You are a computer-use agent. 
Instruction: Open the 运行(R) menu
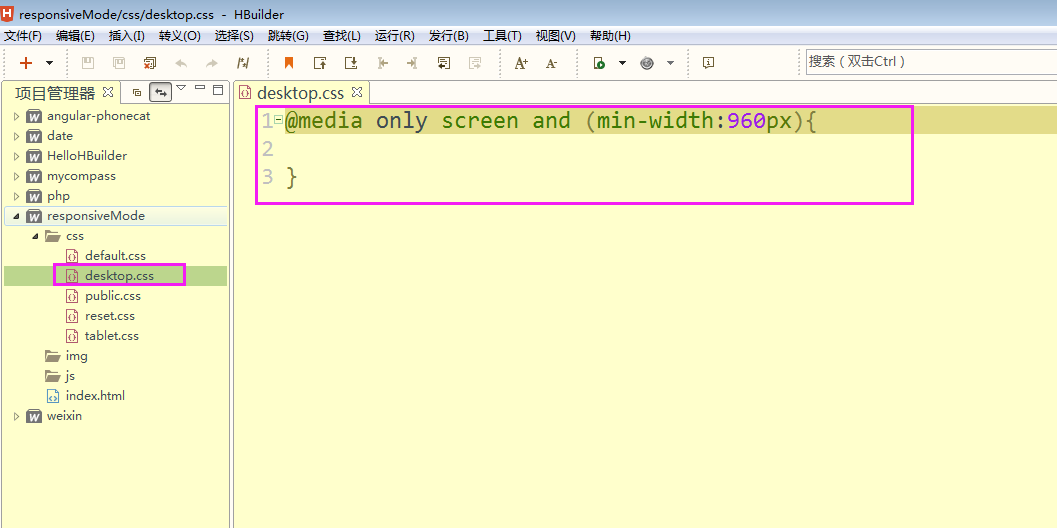[394, 36]
